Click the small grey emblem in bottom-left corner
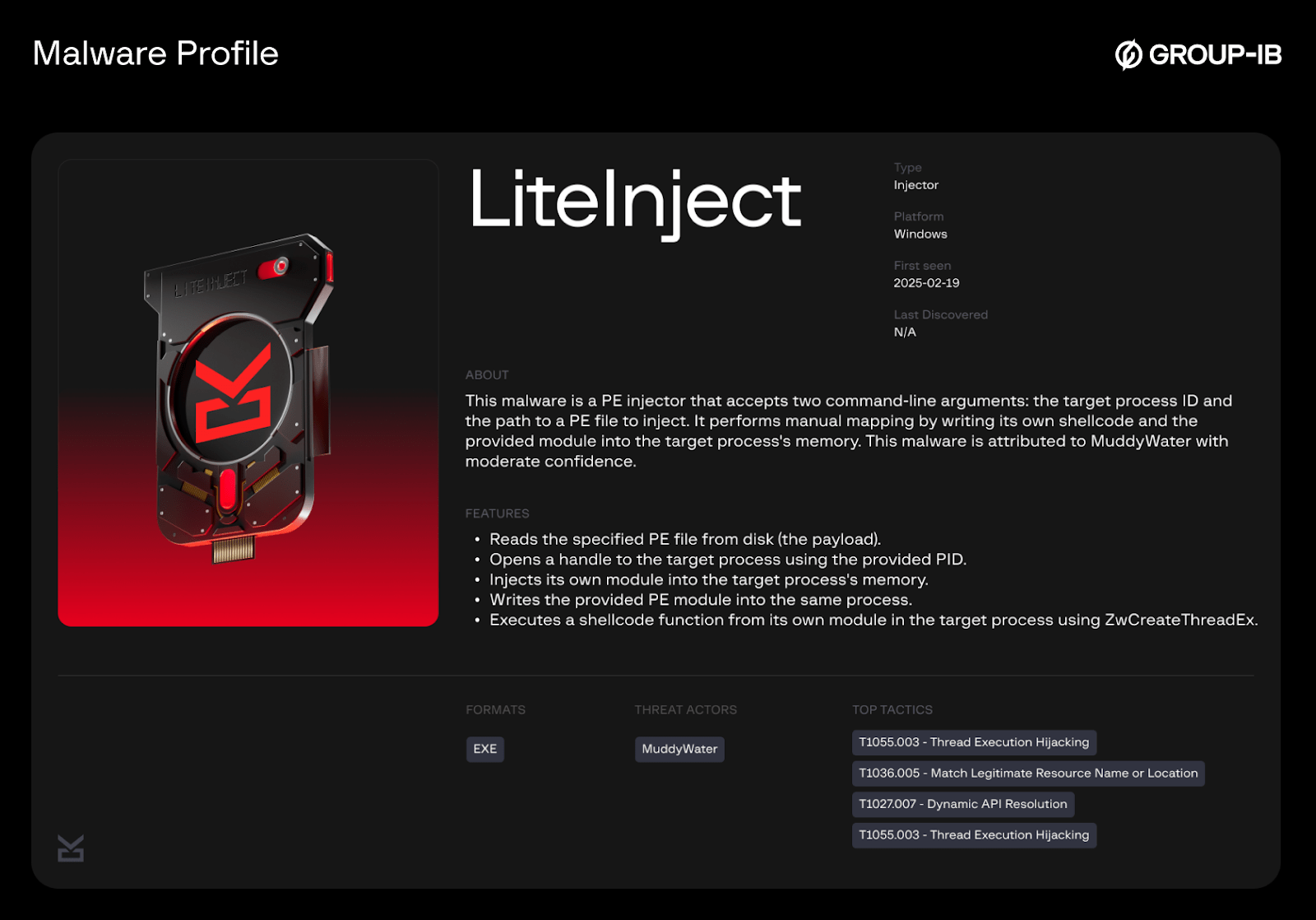The width and height of the screenshot is (1316, 920). [71, 848]
